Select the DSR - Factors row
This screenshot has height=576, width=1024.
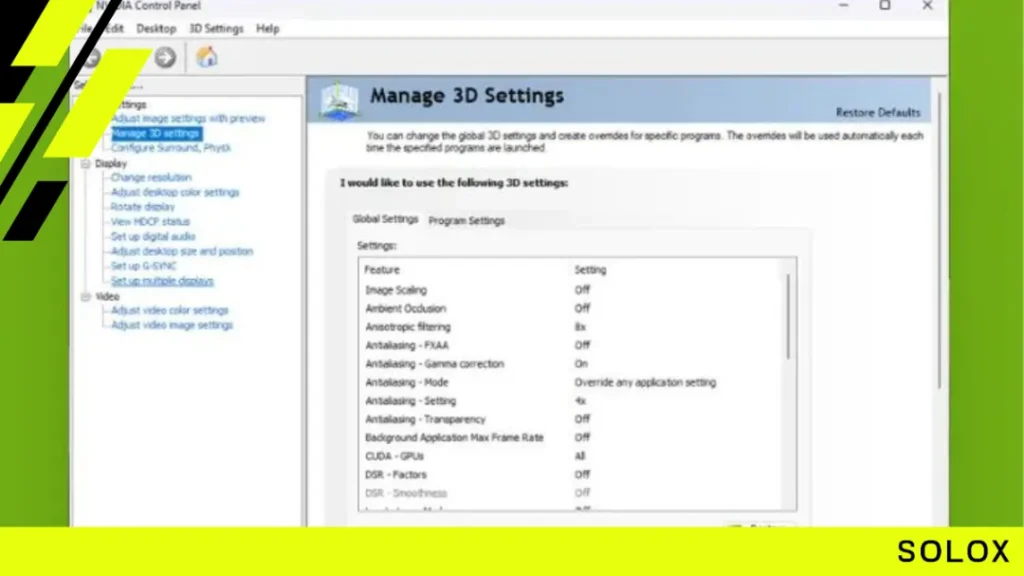click(x=571, y=475)
